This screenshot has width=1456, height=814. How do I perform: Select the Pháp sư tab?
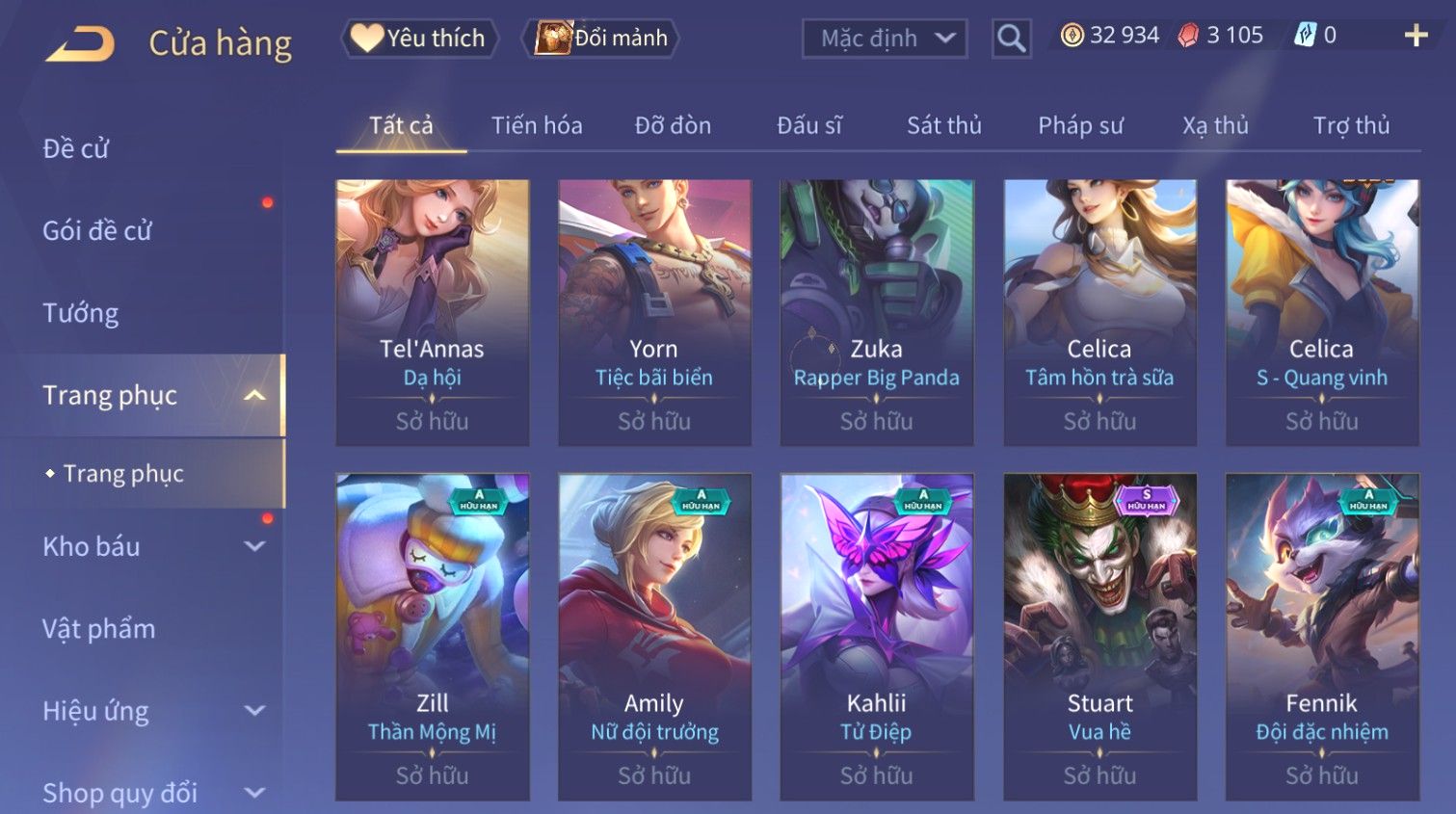tap(1080, 125)
